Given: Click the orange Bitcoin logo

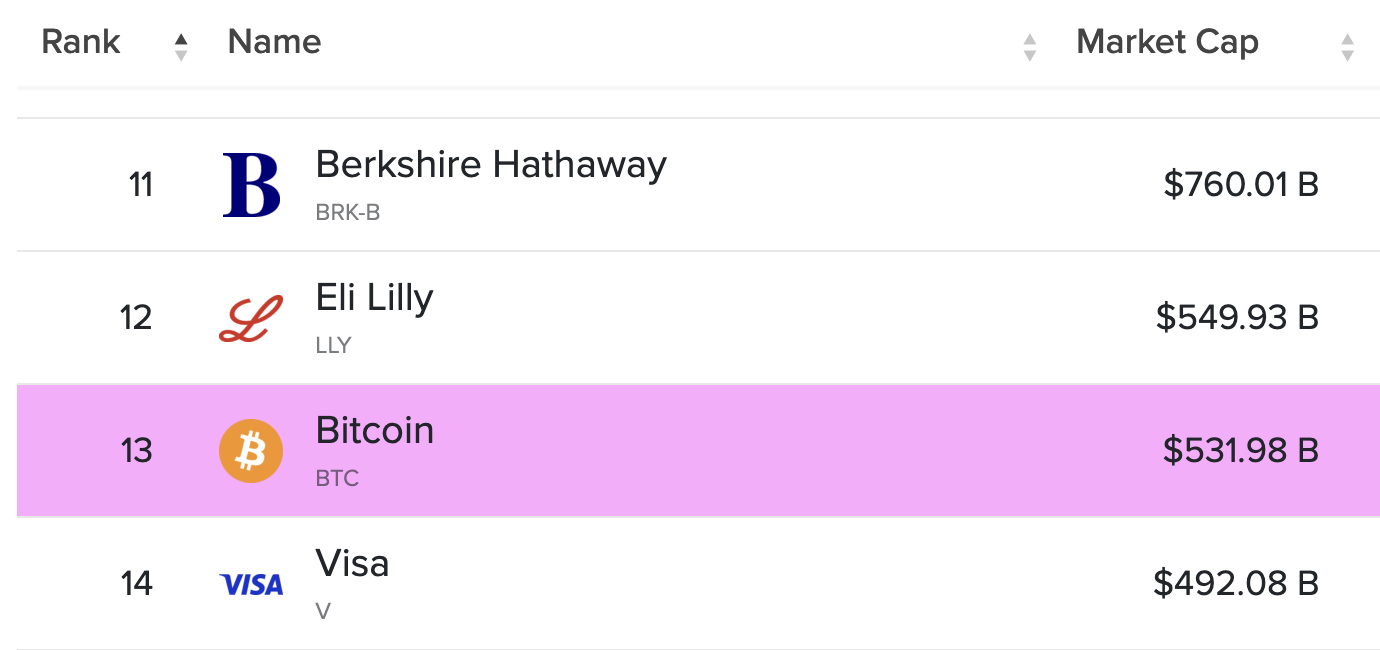Looking at the screenshot, I should [x=251, y=451].
